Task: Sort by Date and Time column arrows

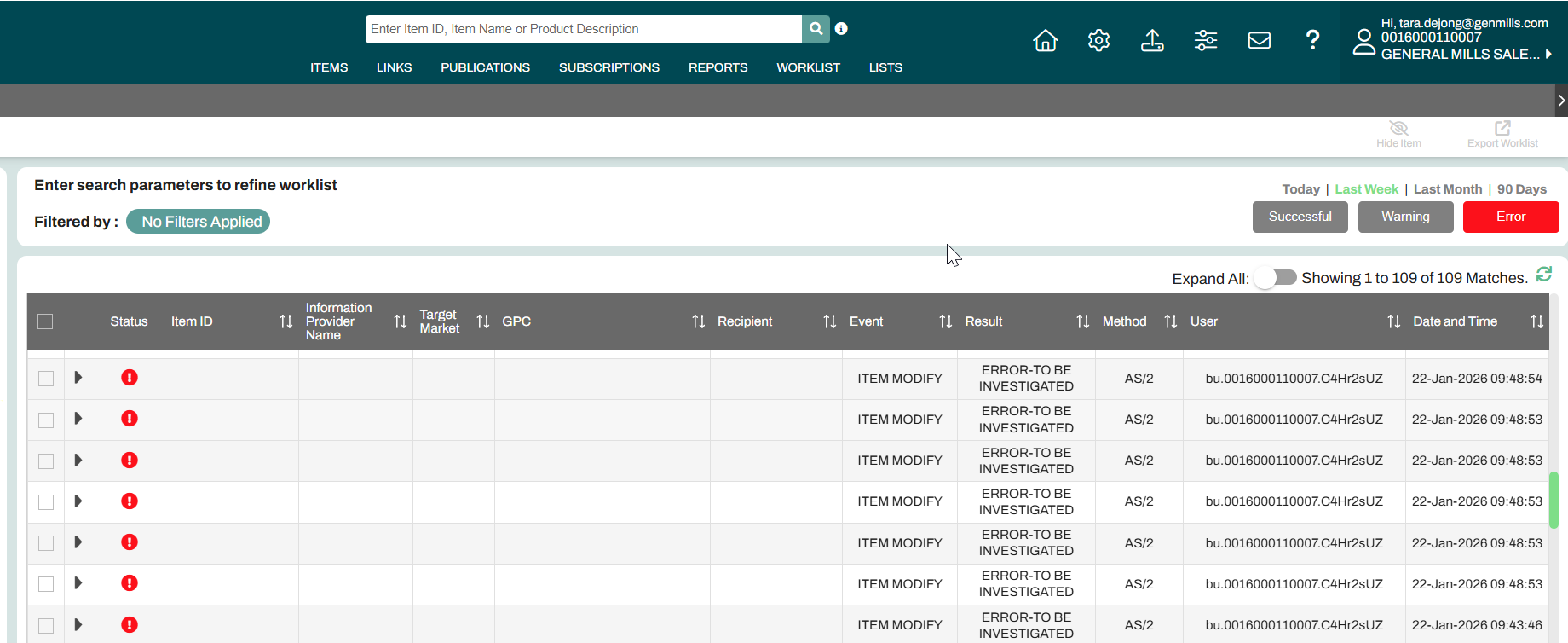Action: point(1537,321)
